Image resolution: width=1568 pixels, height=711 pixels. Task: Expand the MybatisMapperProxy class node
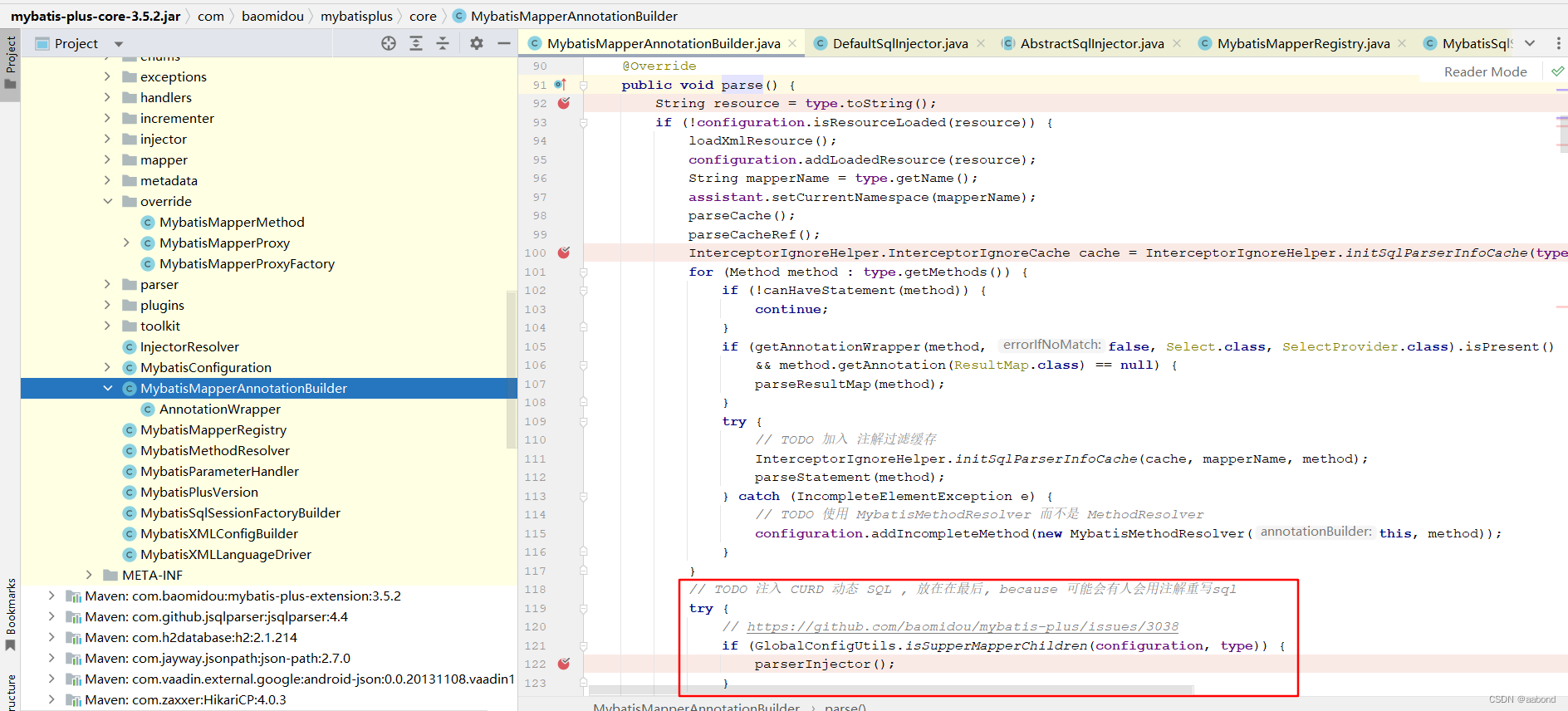[x=126, y=243]
